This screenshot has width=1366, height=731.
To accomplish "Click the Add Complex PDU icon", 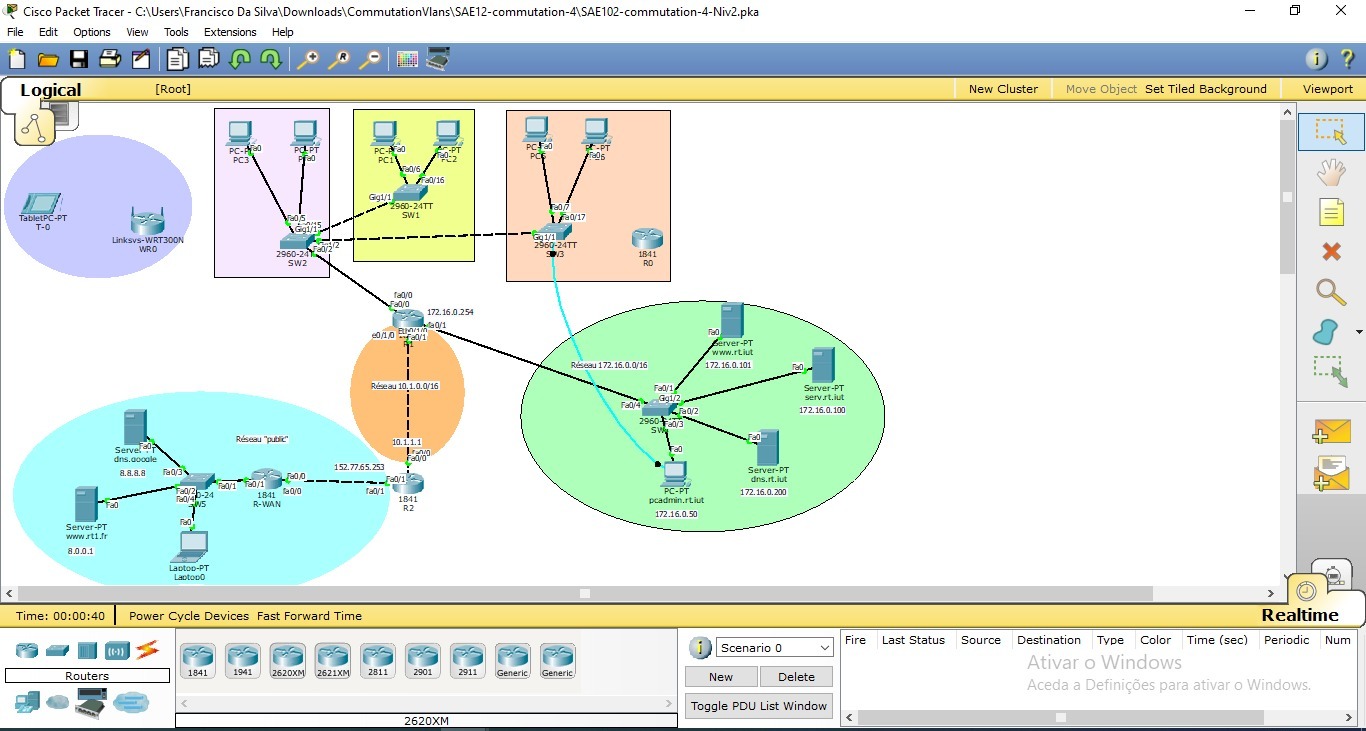I will 1331,472.
